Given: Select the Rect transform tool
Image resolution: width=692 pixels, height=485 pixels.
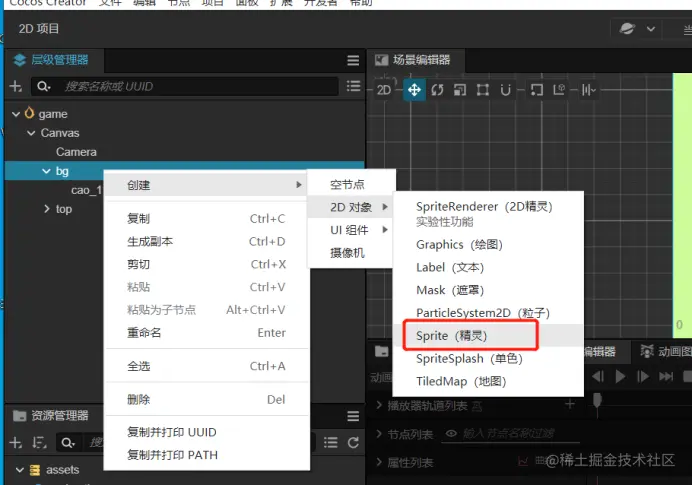Looking at the screenshot, I should point(482,90).
